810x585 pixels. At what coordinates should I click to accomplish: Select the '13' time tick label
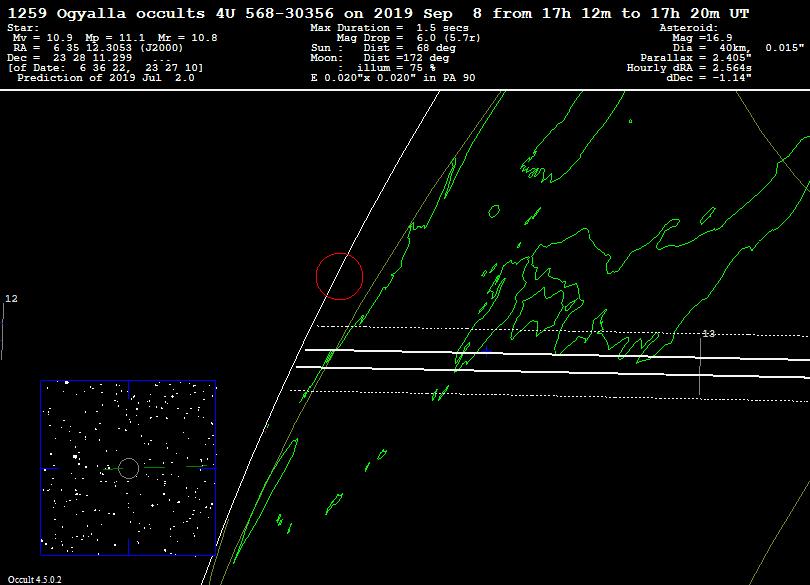click(x=709, y=334)
